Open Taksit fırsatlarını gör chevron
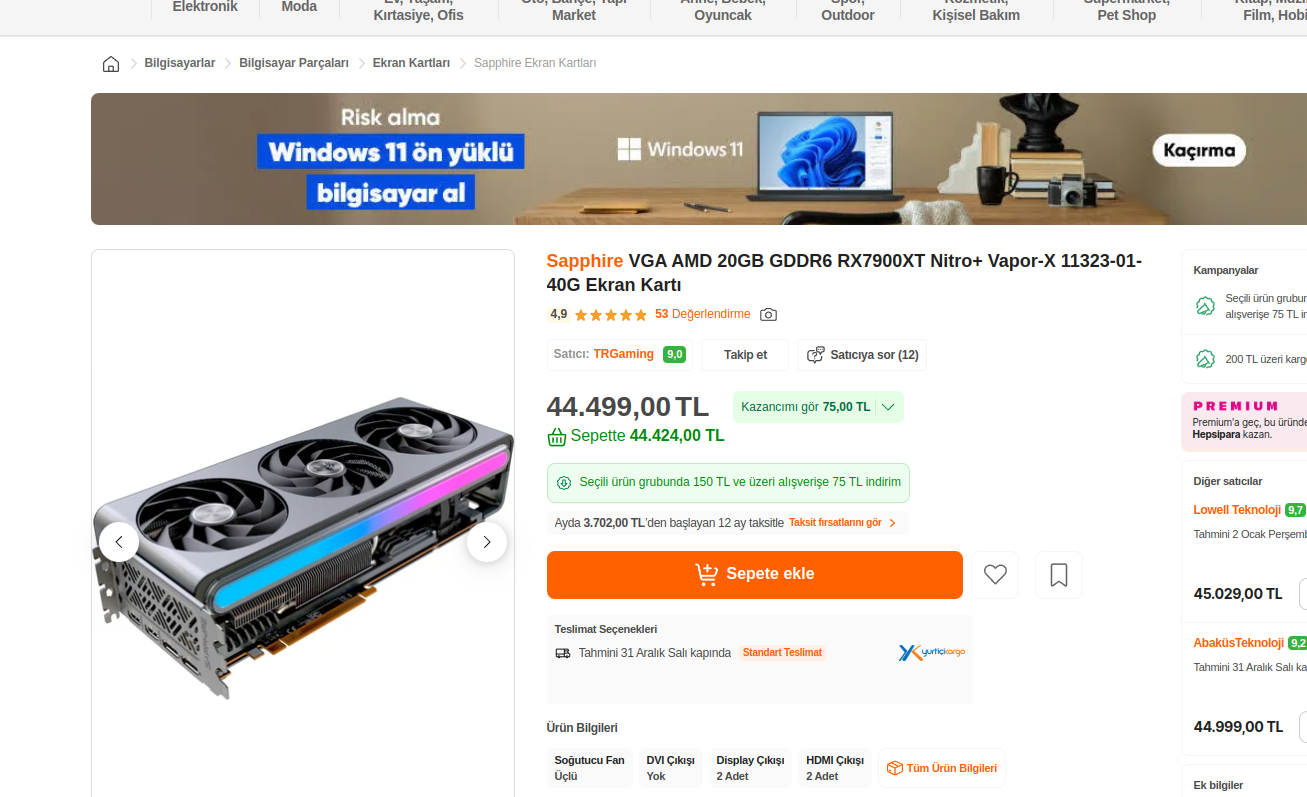 point(892,523)
